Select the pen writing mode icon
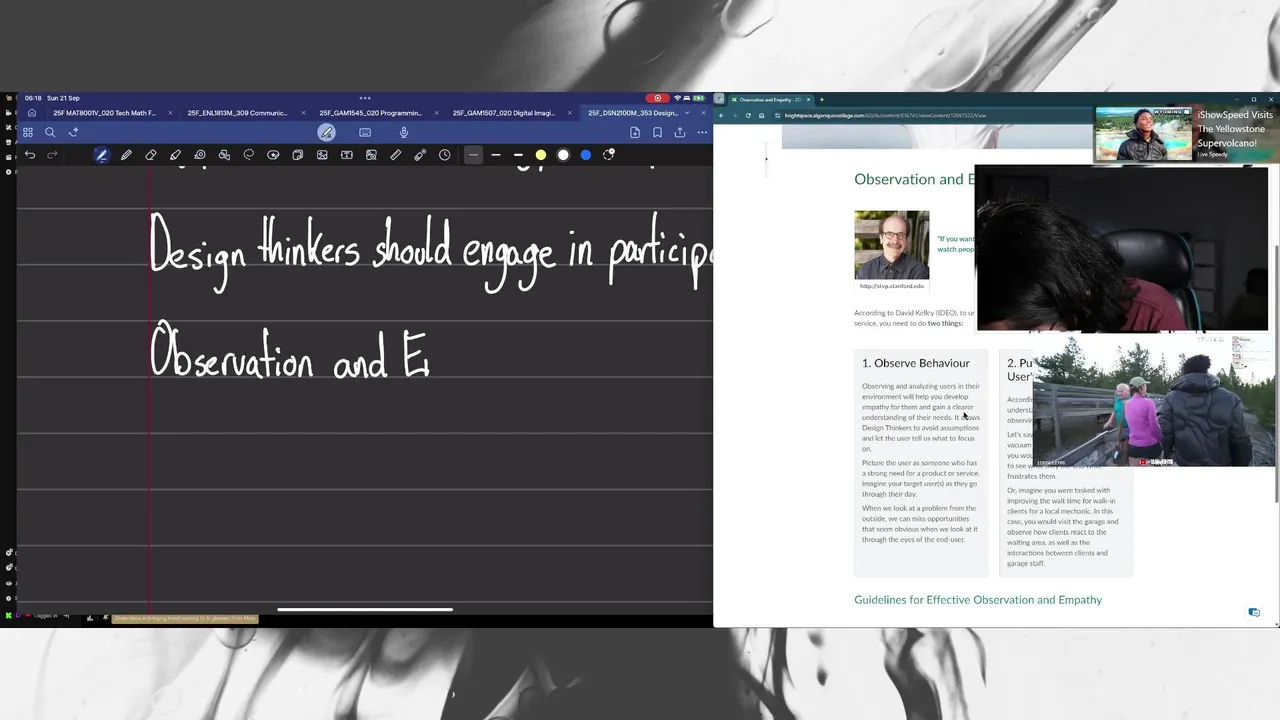Screen dimensions: 1280x720 (x=326, y=132)
